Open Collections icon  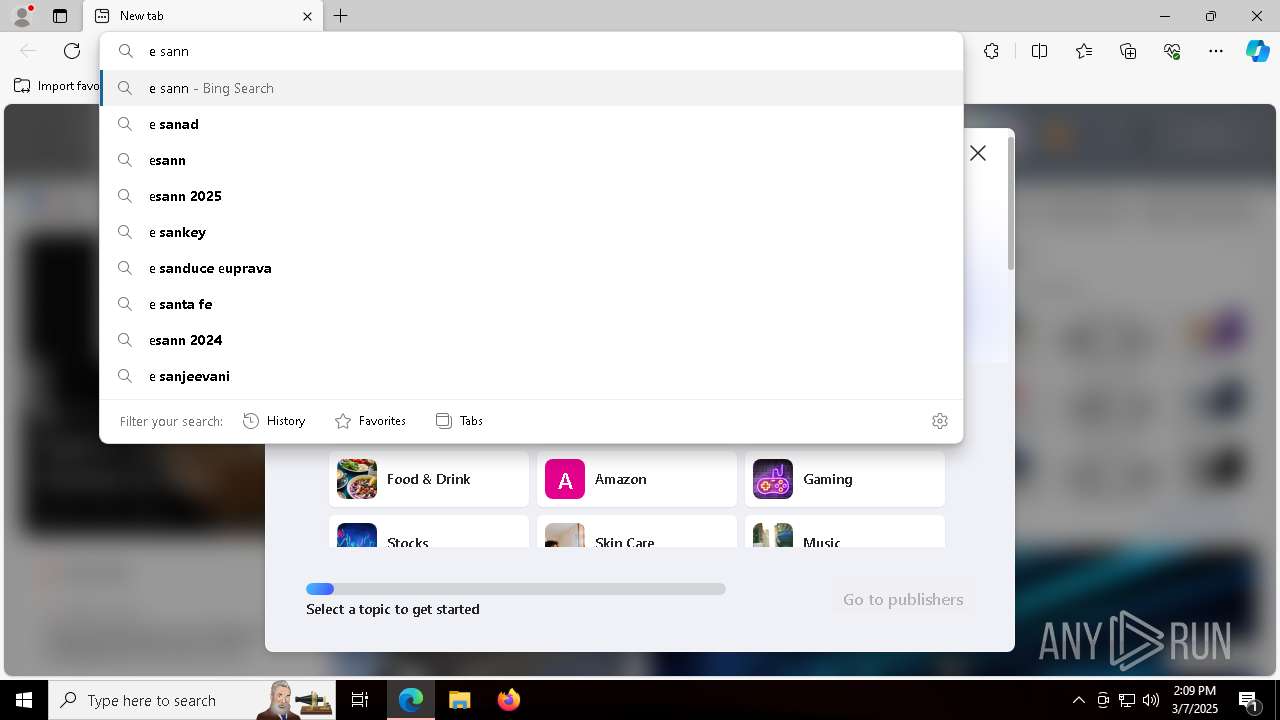(1128, 51)
